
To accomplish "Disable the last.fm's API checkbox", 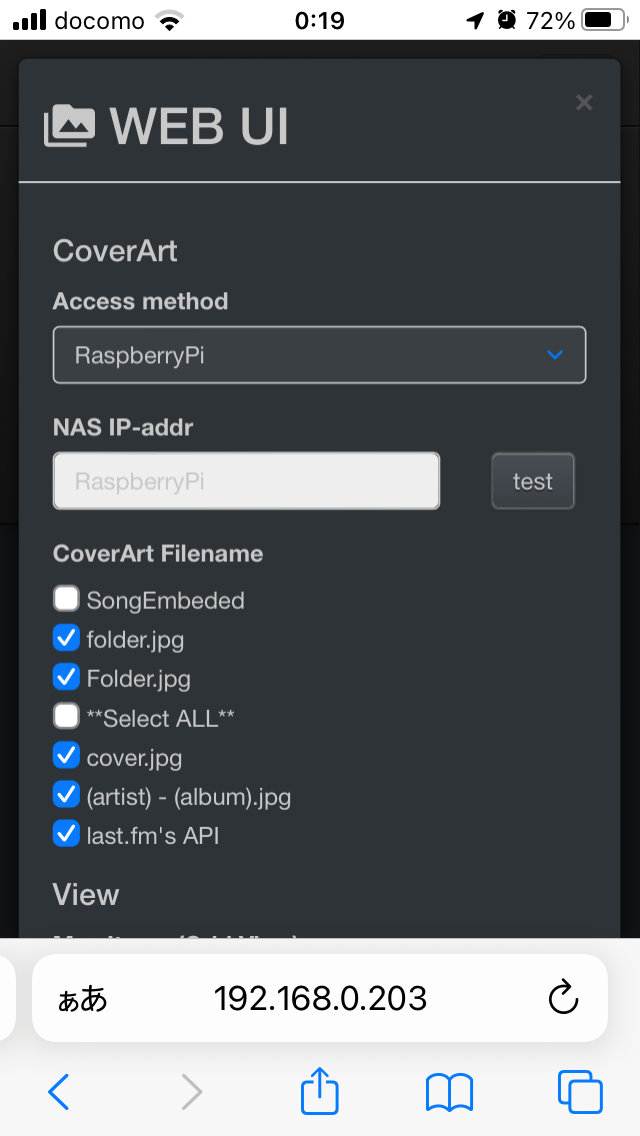I will (x=66, y=834).
